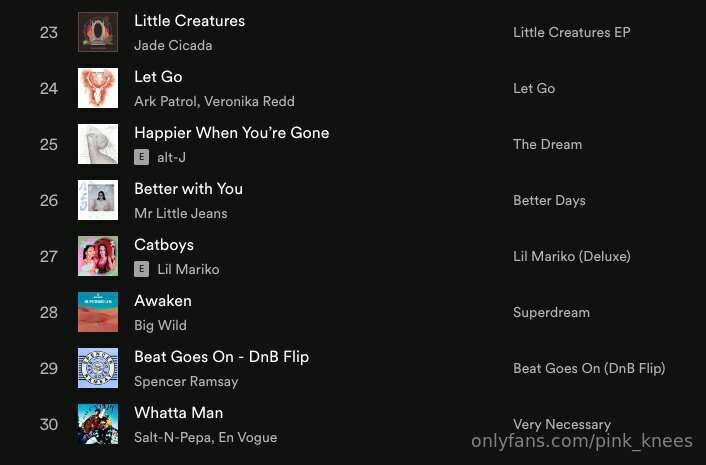Open the Little Creatures album cover thumbnail

pos(98,32)
